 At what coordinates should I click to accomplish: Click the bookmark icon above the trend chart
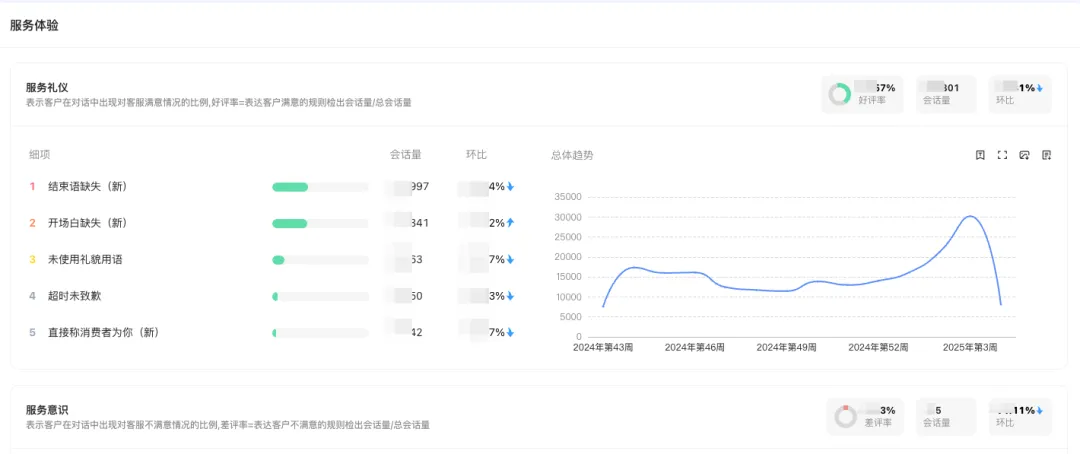pyautogui.click(x=980, y=155)
